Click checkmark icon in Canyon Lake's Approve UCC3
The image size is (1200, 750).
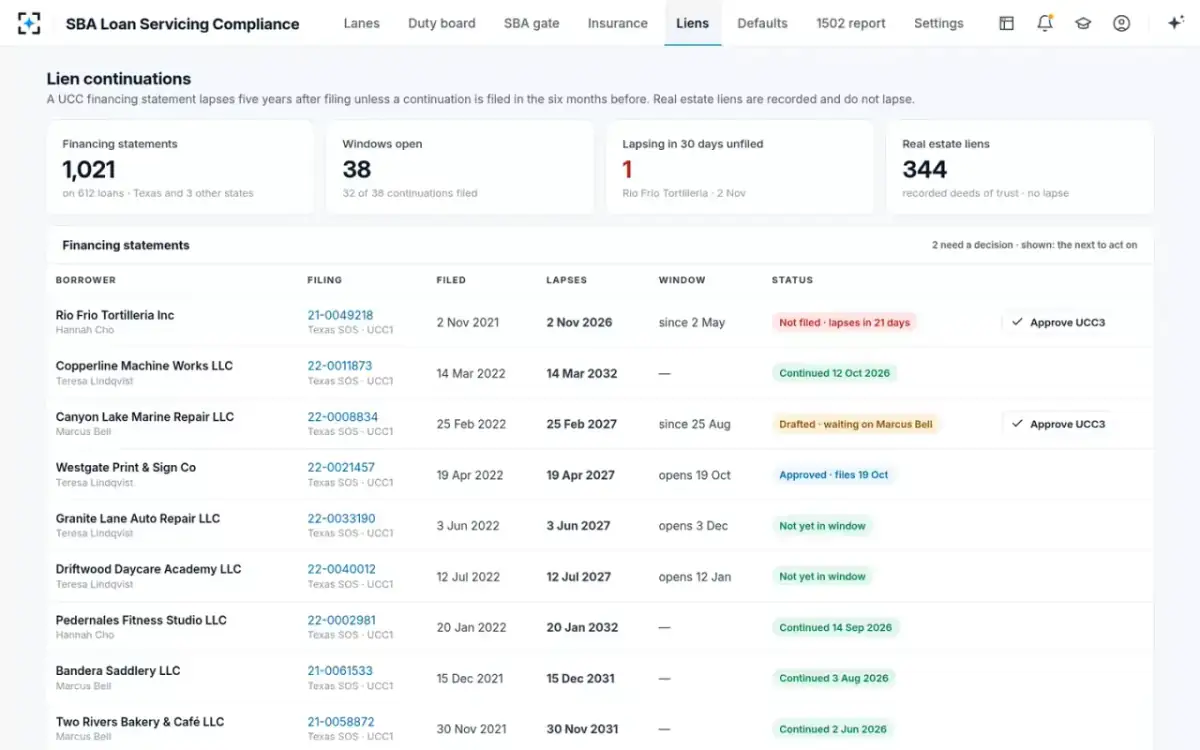point(1017,424)
